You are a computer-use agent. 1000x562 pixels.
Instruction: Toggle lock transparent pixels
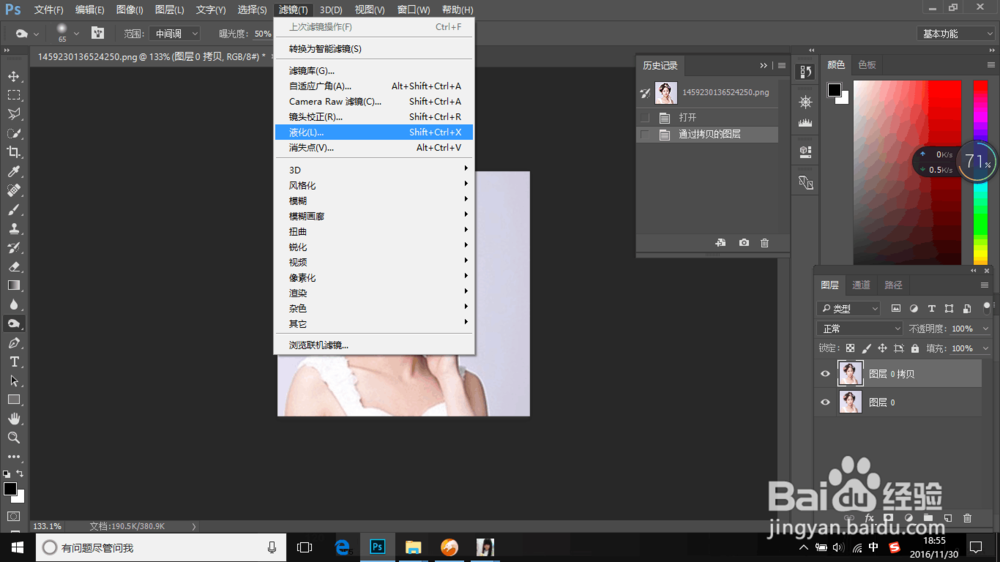[850, 348]
